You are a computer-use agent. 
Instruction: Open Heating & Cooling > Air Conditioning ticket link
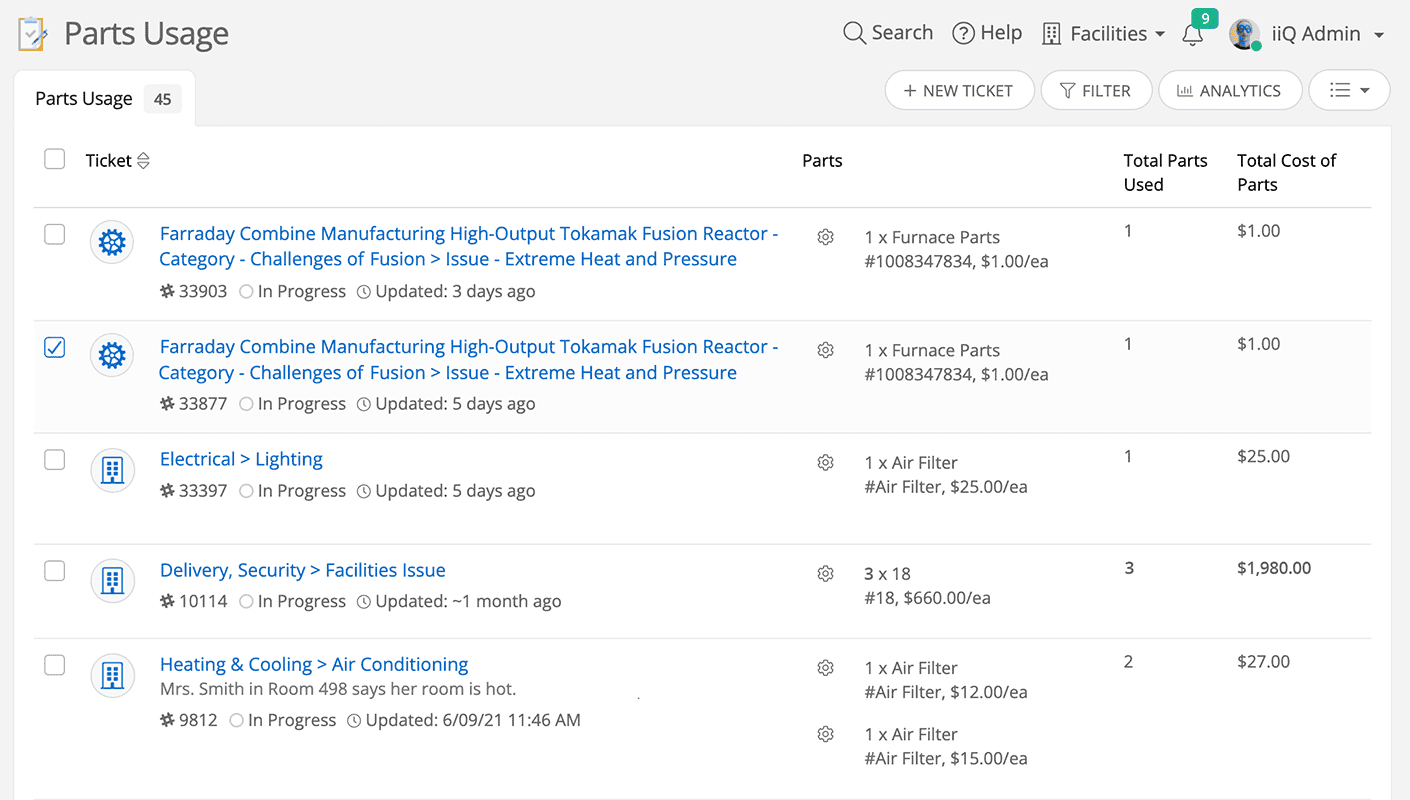[x=314, y=665]
